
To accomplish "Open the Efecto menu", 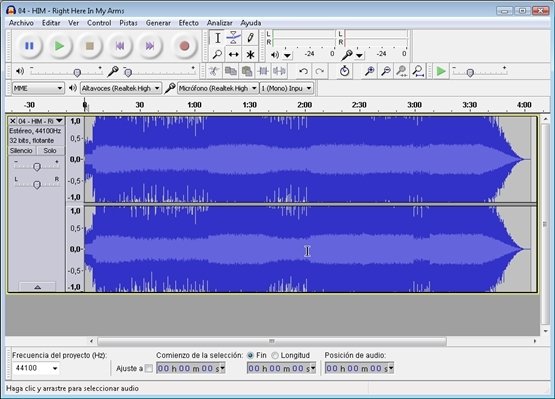I will coord(188,23).
